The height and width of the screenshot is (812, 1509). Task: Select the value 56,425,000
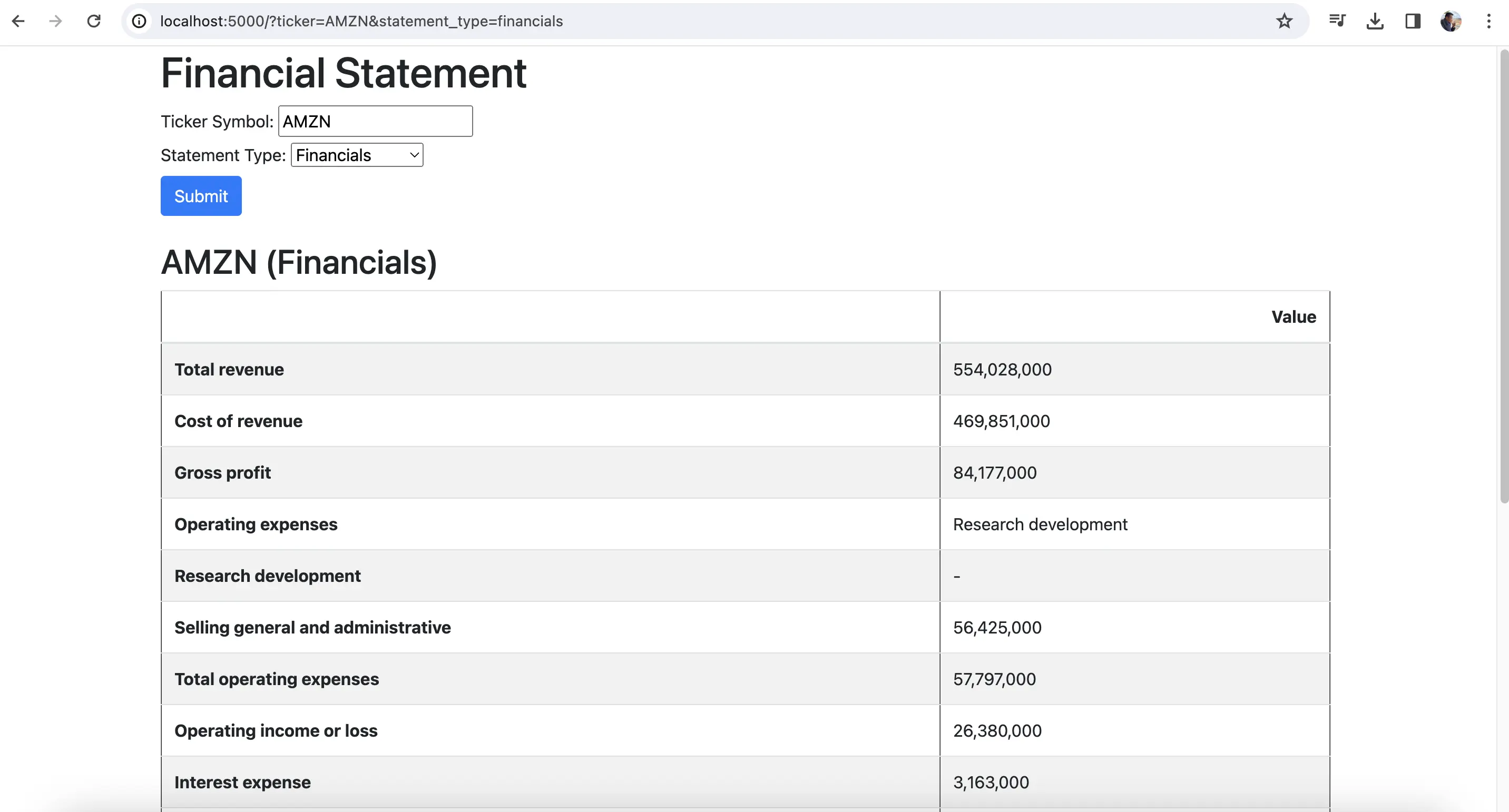pos(997,627)
